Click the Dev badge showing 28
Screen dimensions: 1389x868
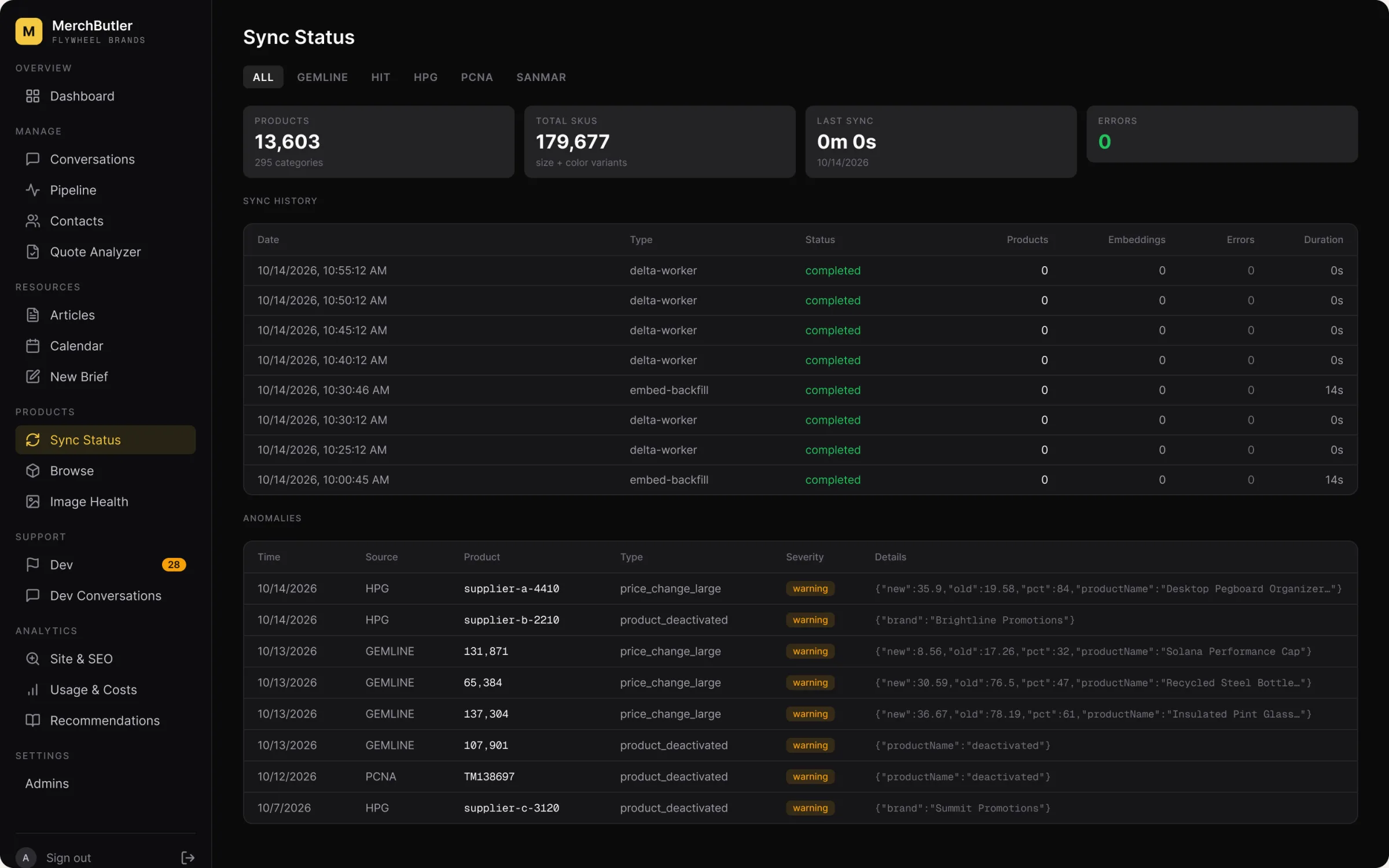pyautogui.click(x=174, y=564)
